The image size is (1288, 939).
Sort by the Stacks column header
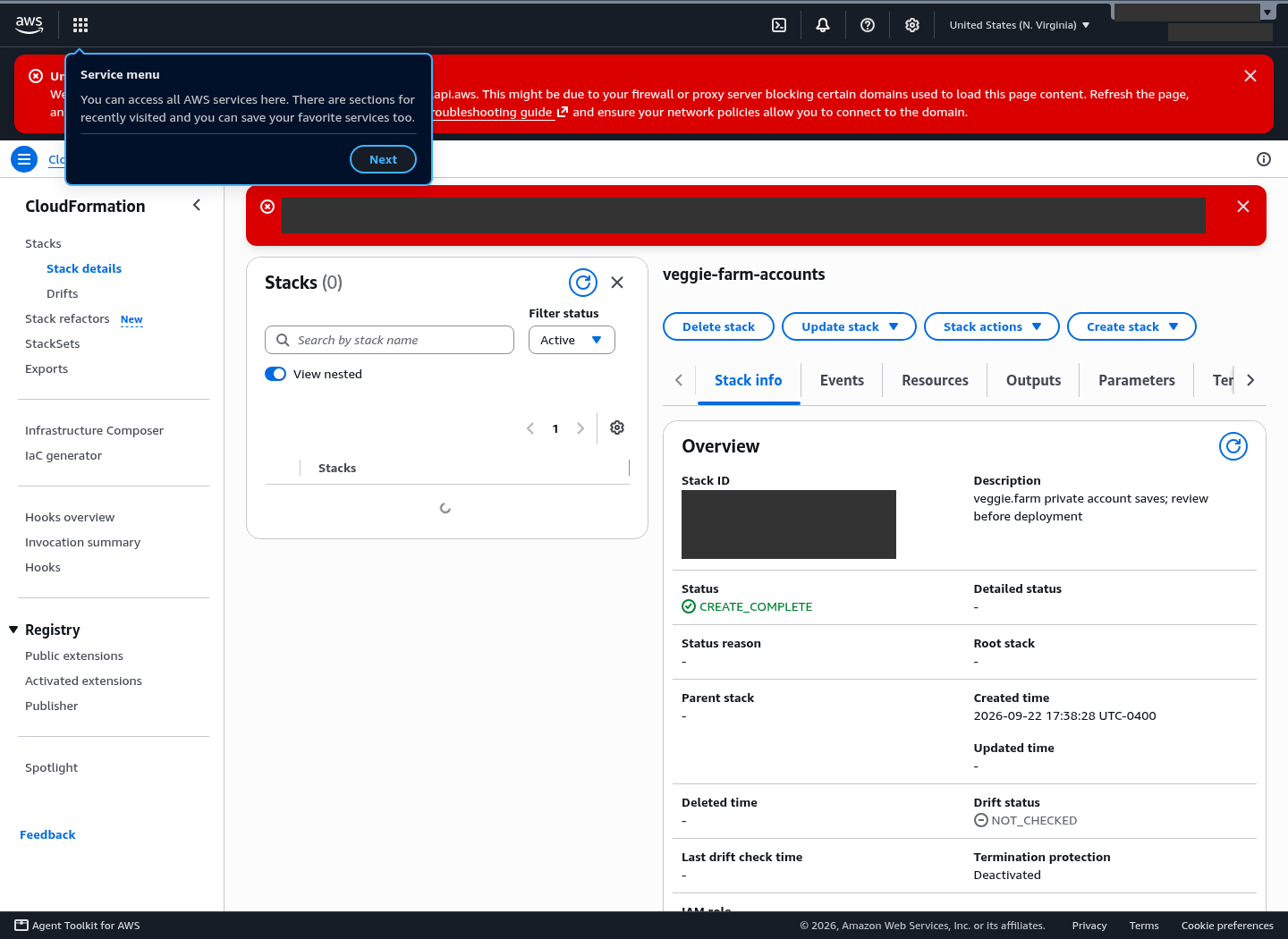[x=337, y=468]
